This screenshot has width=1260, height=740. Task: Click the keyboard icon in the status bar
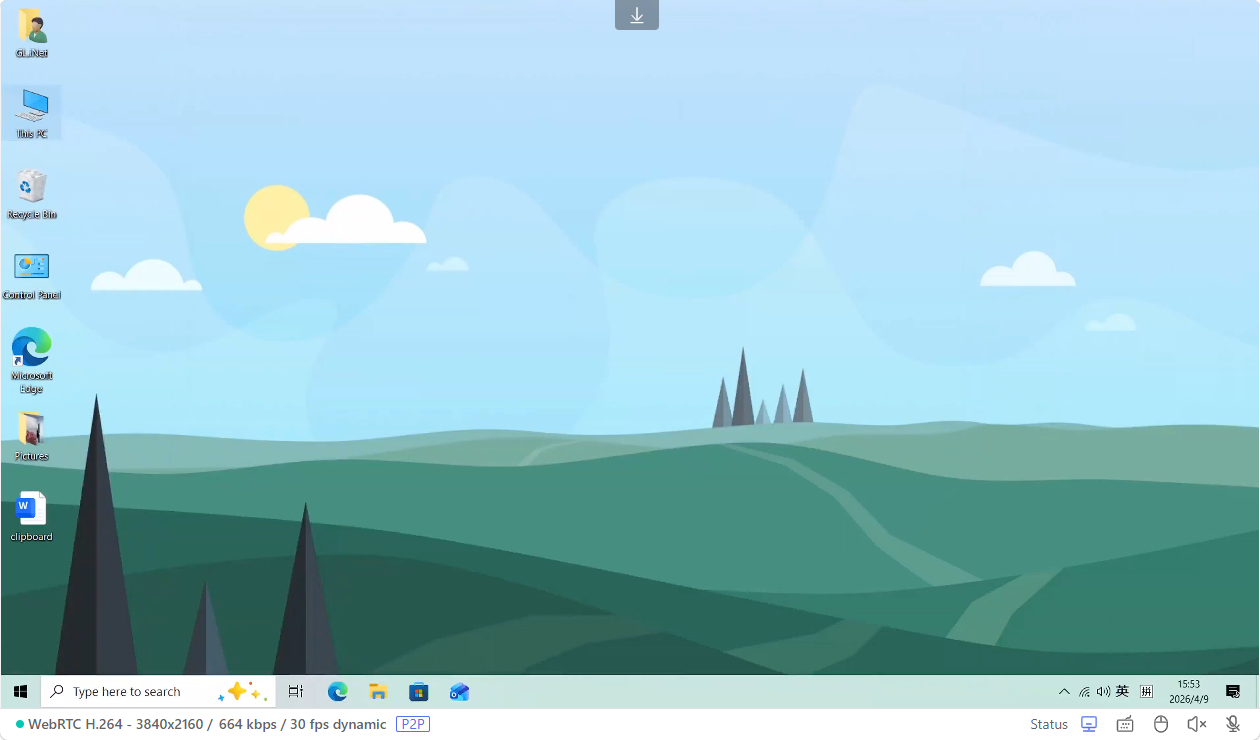[x=1125, y=724]
